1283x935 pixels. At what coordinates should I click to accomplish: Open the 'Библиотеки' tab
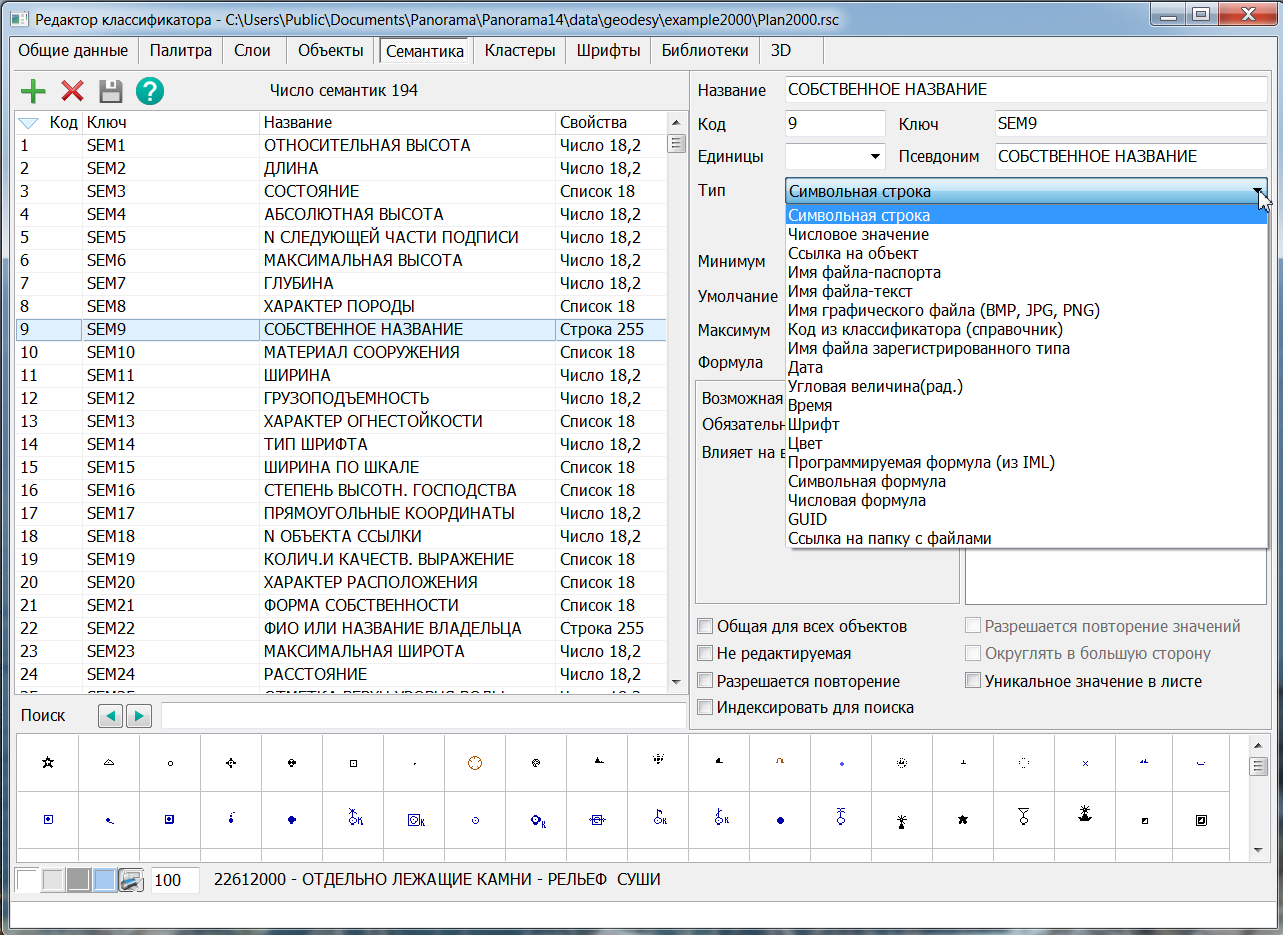[704, 51]
